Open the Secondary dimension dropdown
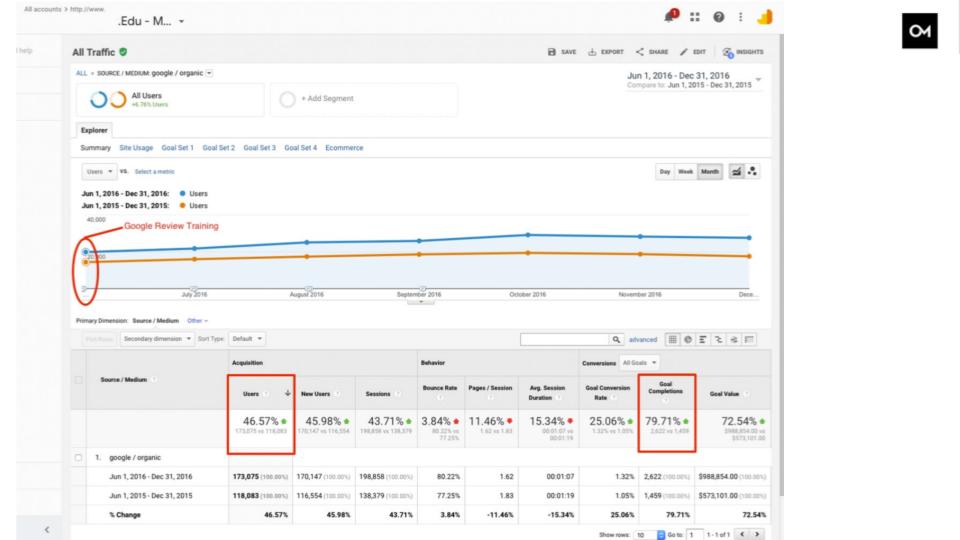The height and width of the screenshot is (540, 960). click(x=157, y=339)
